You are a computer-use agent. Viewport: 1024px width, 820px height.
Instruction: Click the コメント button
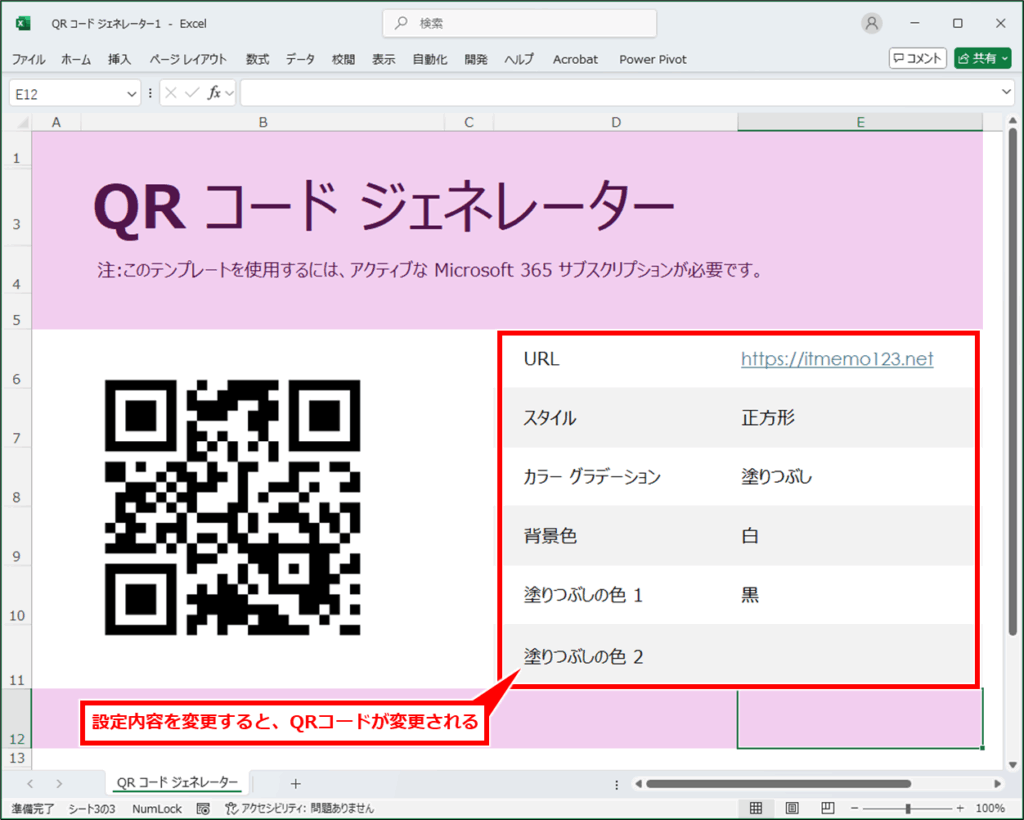(x=916, y=57)
